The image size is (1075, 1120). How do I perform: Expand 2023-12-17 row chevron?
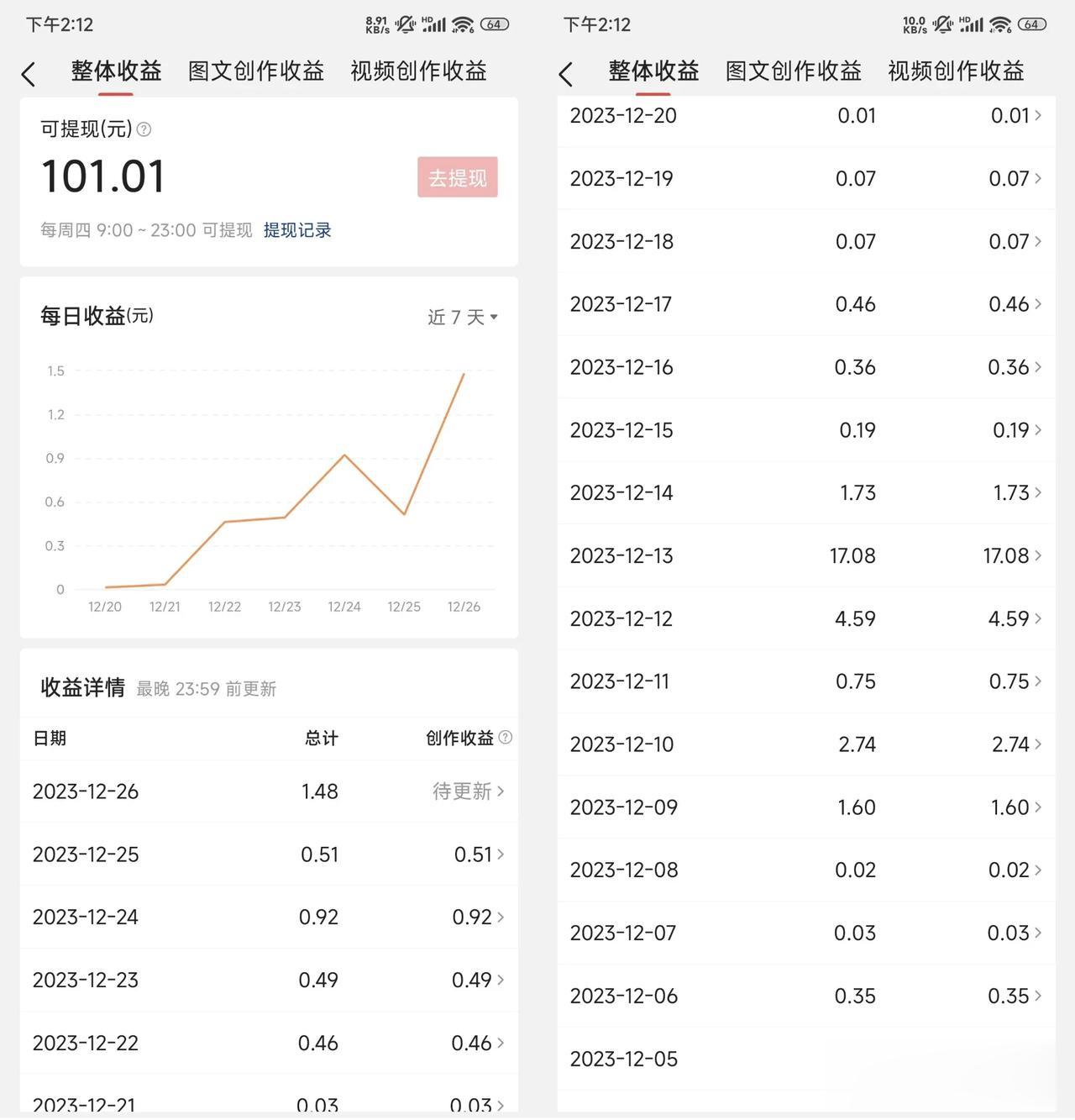(1038, 303)
